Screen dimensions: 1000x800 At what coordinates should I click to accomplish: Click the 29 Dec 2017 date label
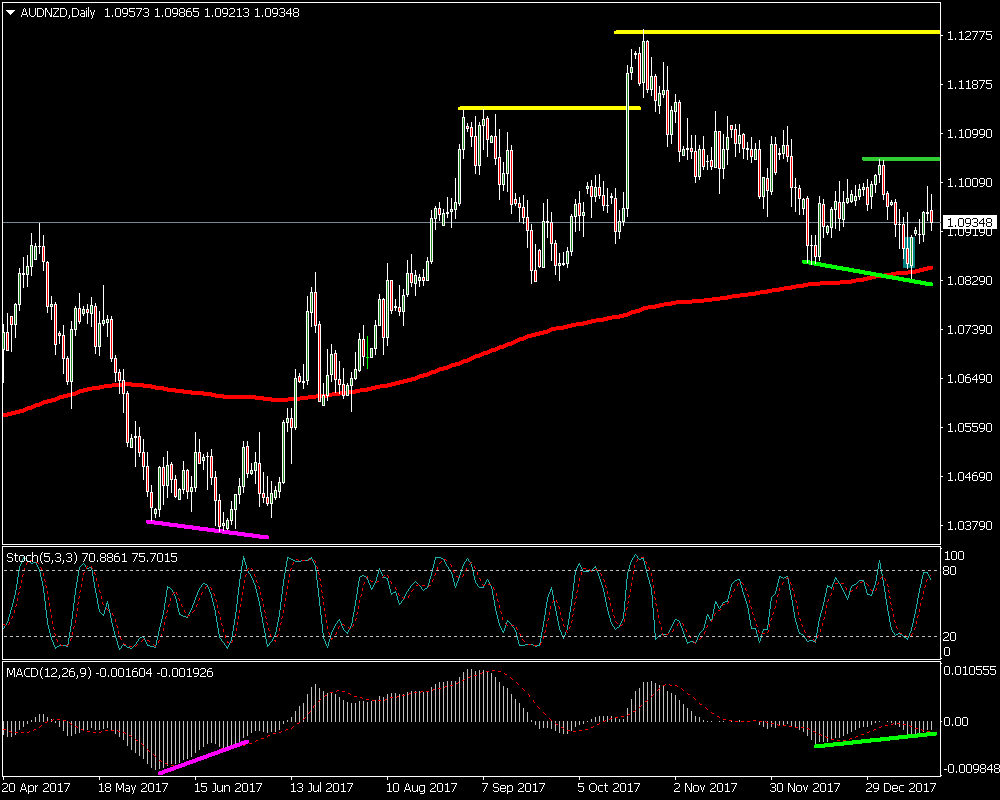pyautogui.click(x=900, y=787)
